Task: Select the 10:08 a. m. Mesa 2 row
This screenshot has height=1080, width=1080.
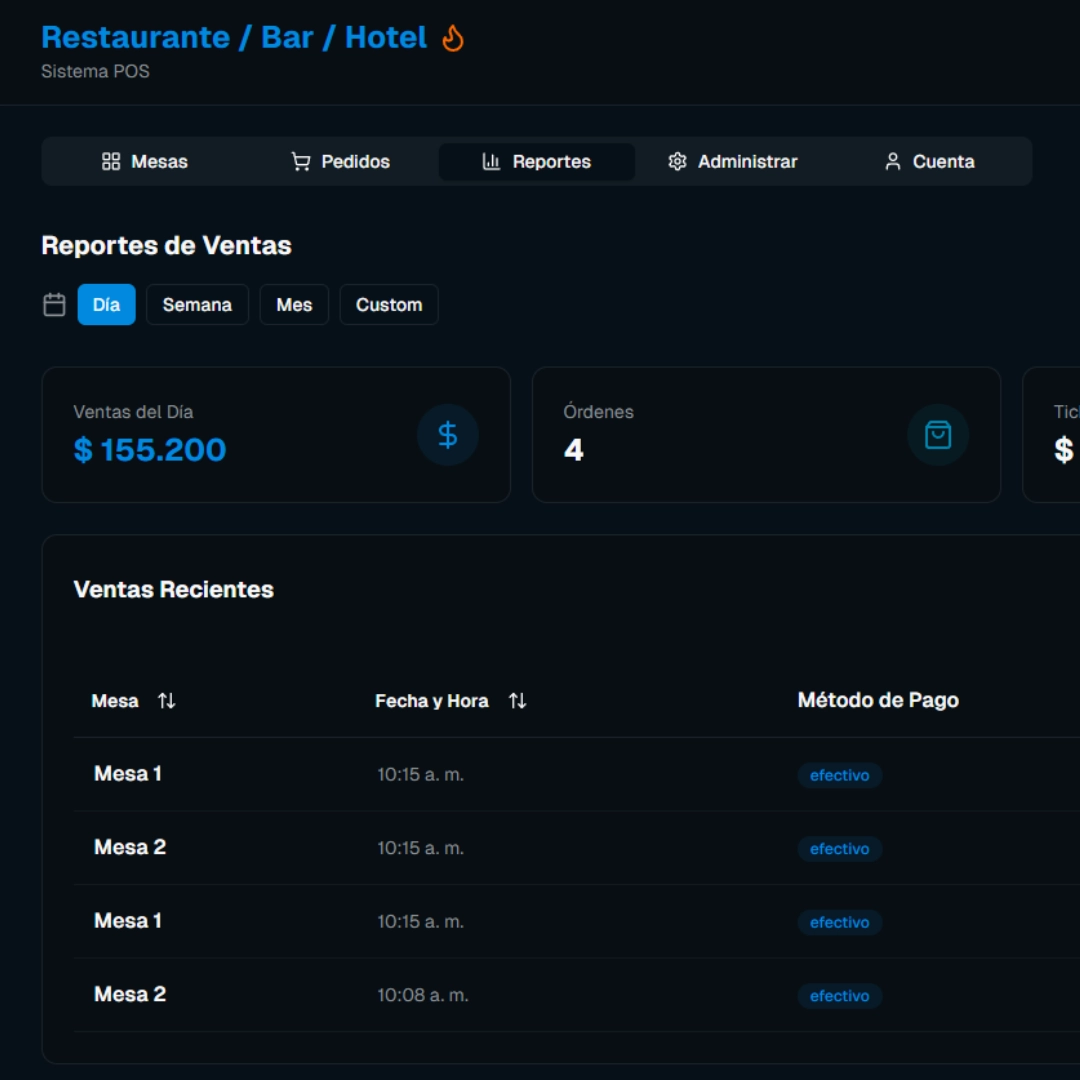Action: (422, 995)
